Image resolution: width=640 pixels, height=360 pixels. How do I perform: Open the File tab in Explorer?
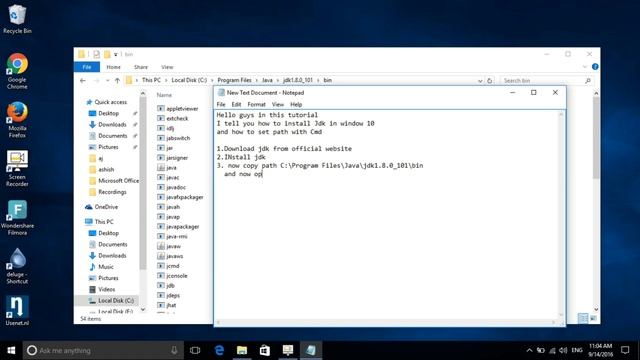coord(87,67)
